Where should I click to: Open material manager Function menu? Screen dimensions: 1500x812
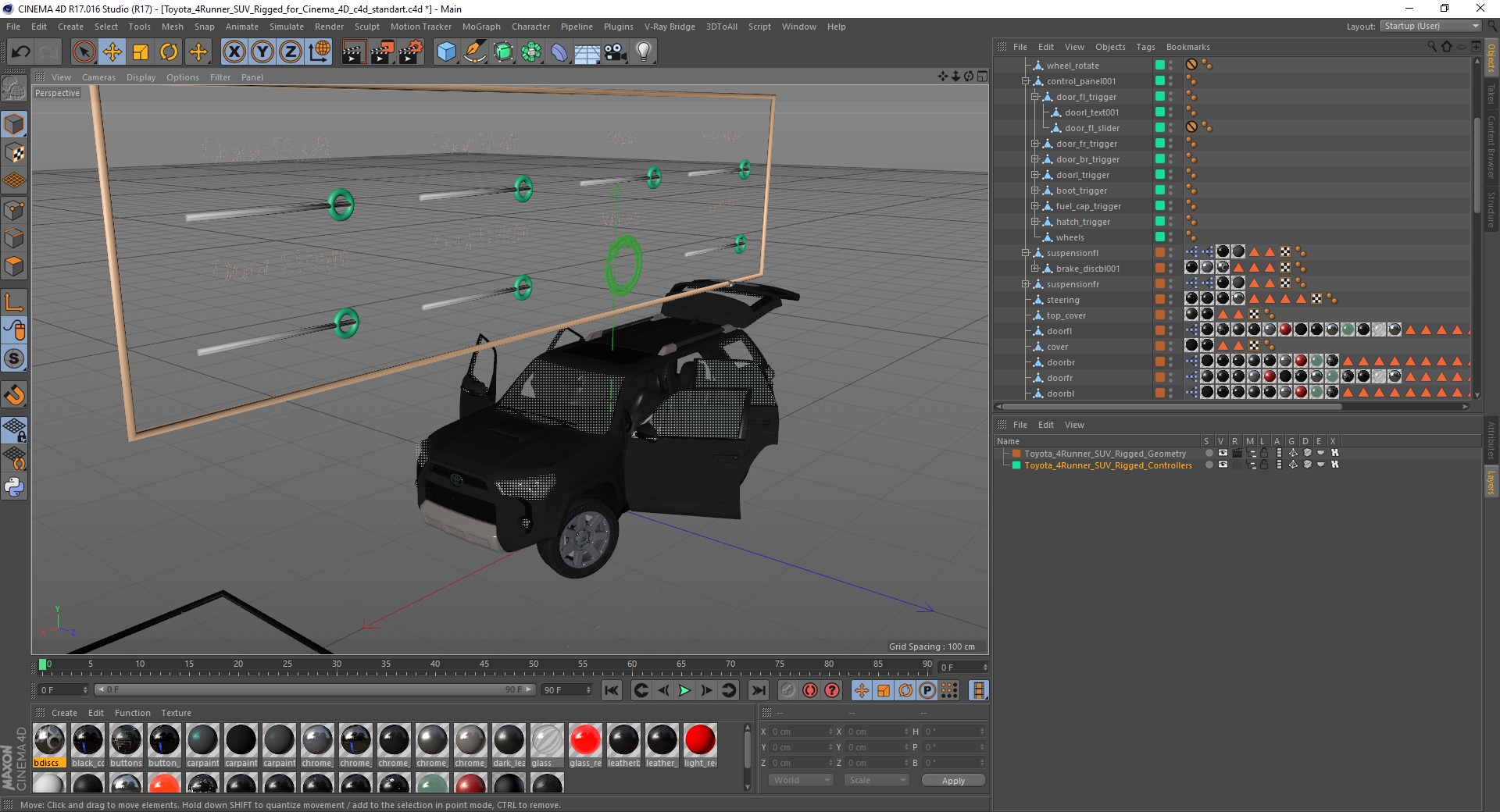pyautogui.click(x=133, y=713)
